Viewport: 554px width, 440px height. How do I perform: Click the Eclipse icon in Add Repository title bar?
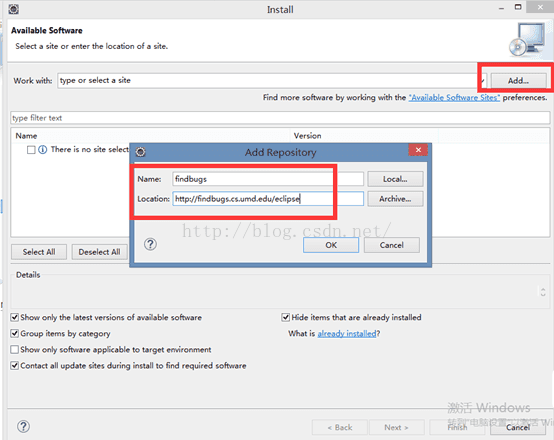pyautogui.click(x=141, y=152)
